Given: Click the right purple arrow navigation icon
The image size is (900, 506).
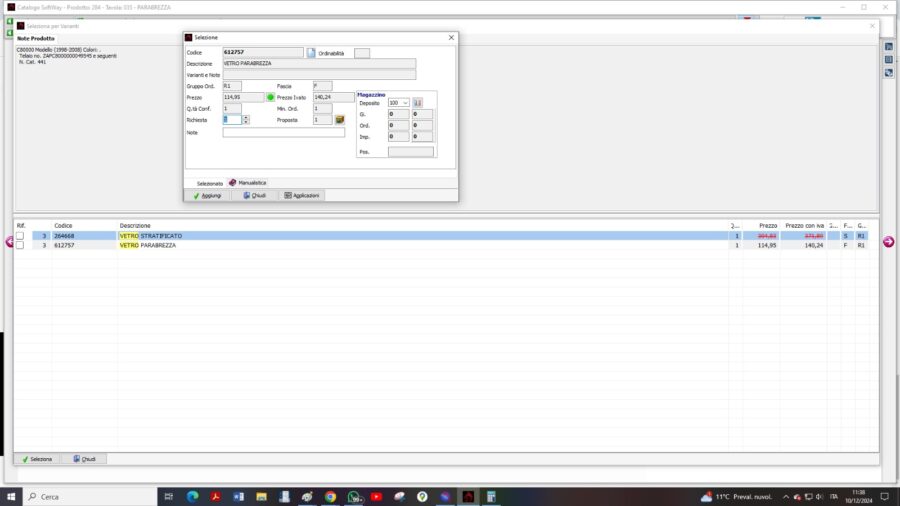Looking at the screenshot, I should [x=887, y=242].
